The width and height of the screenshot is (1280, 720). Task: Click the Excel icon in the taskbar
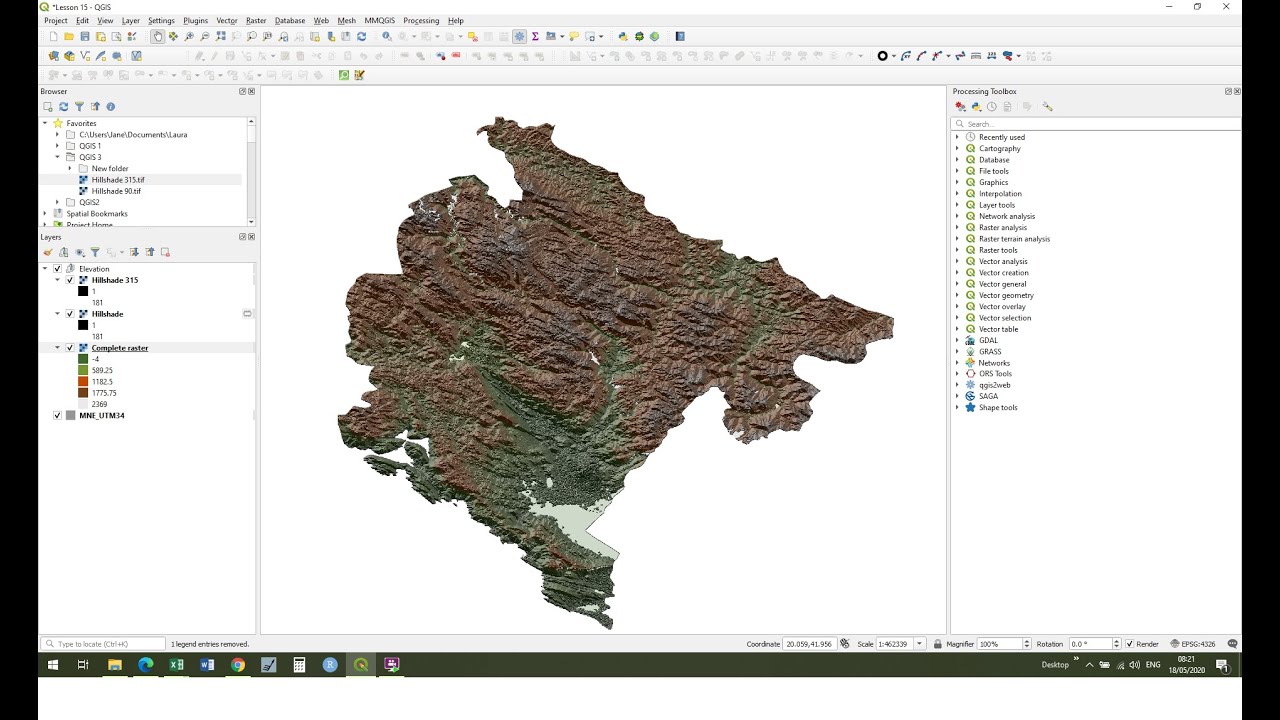[176, 665]
